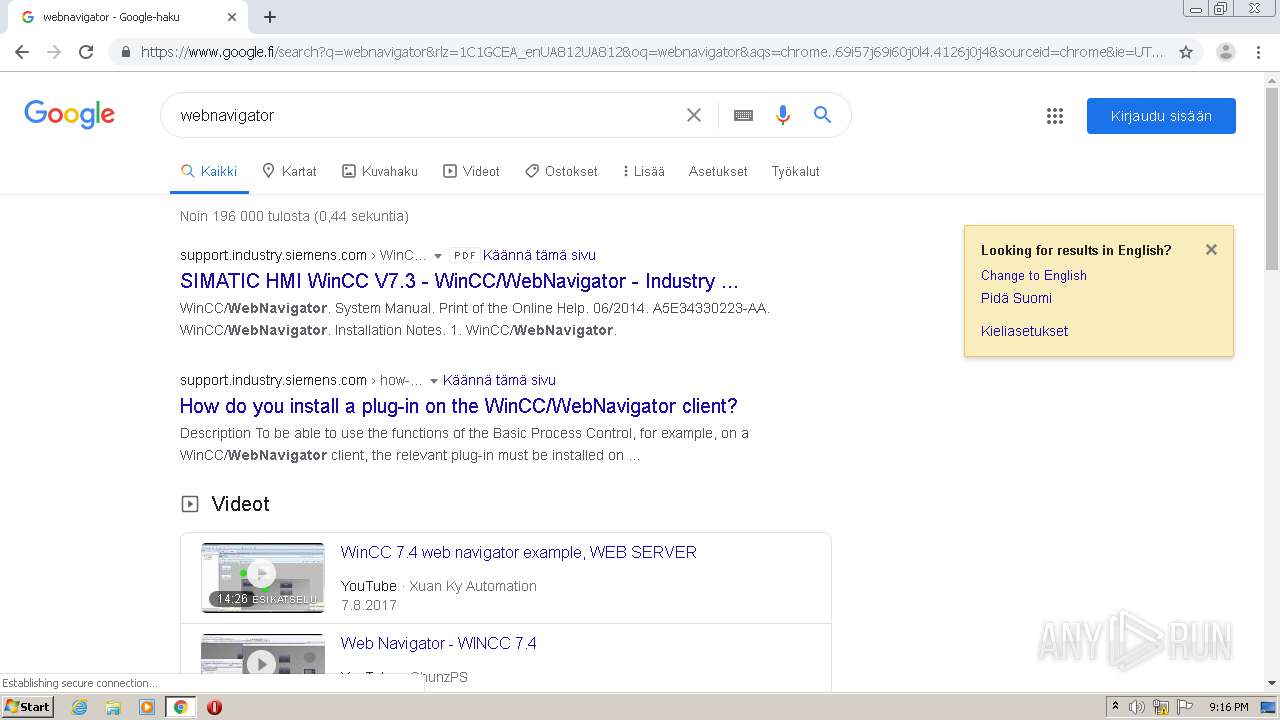Viewport: 1280px width, 720px height.
Task: Go to Google homepage via logo
Action: 69,114
